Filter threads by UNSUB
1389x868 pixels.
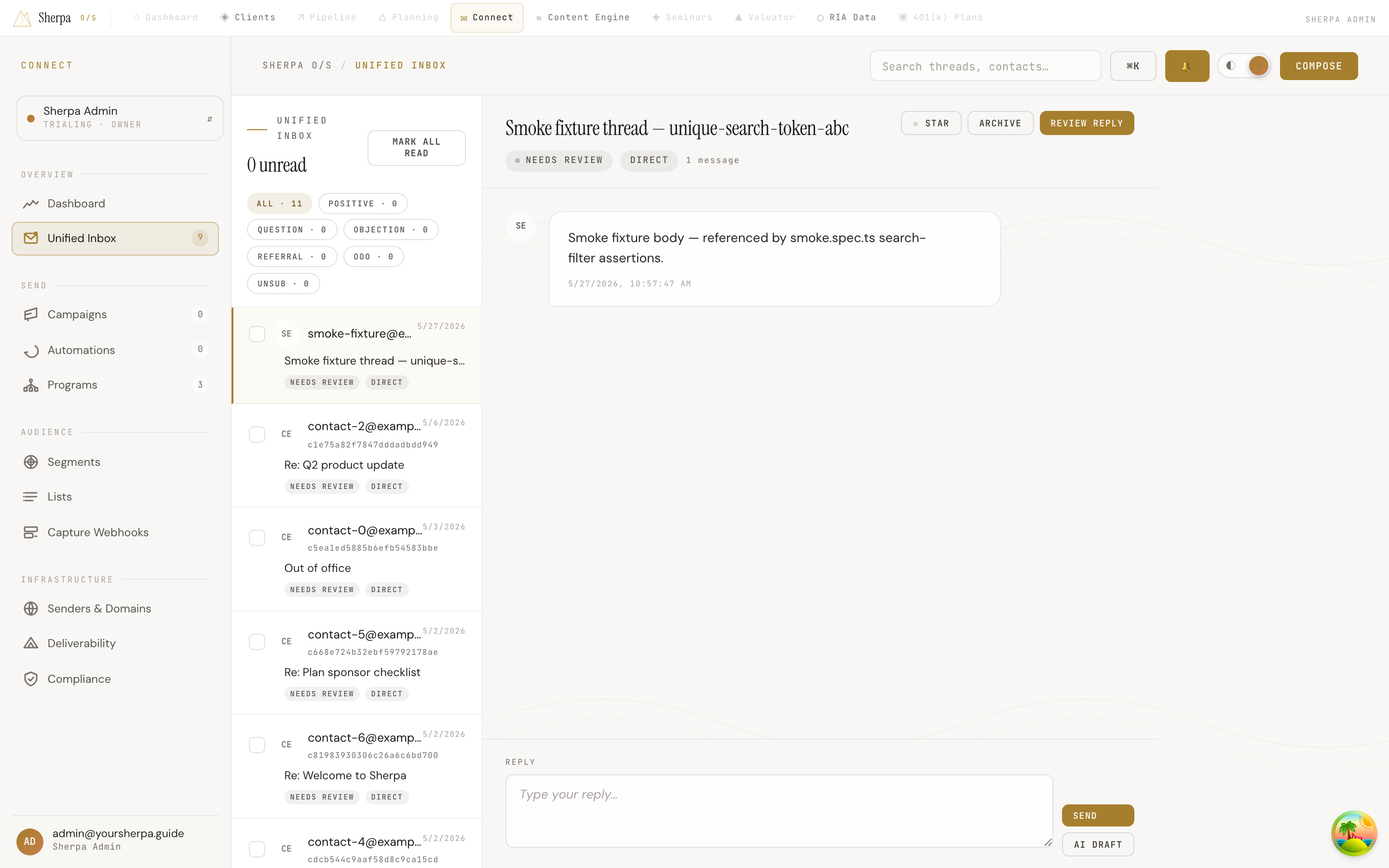pyautogui.click(x=283, y=284)
